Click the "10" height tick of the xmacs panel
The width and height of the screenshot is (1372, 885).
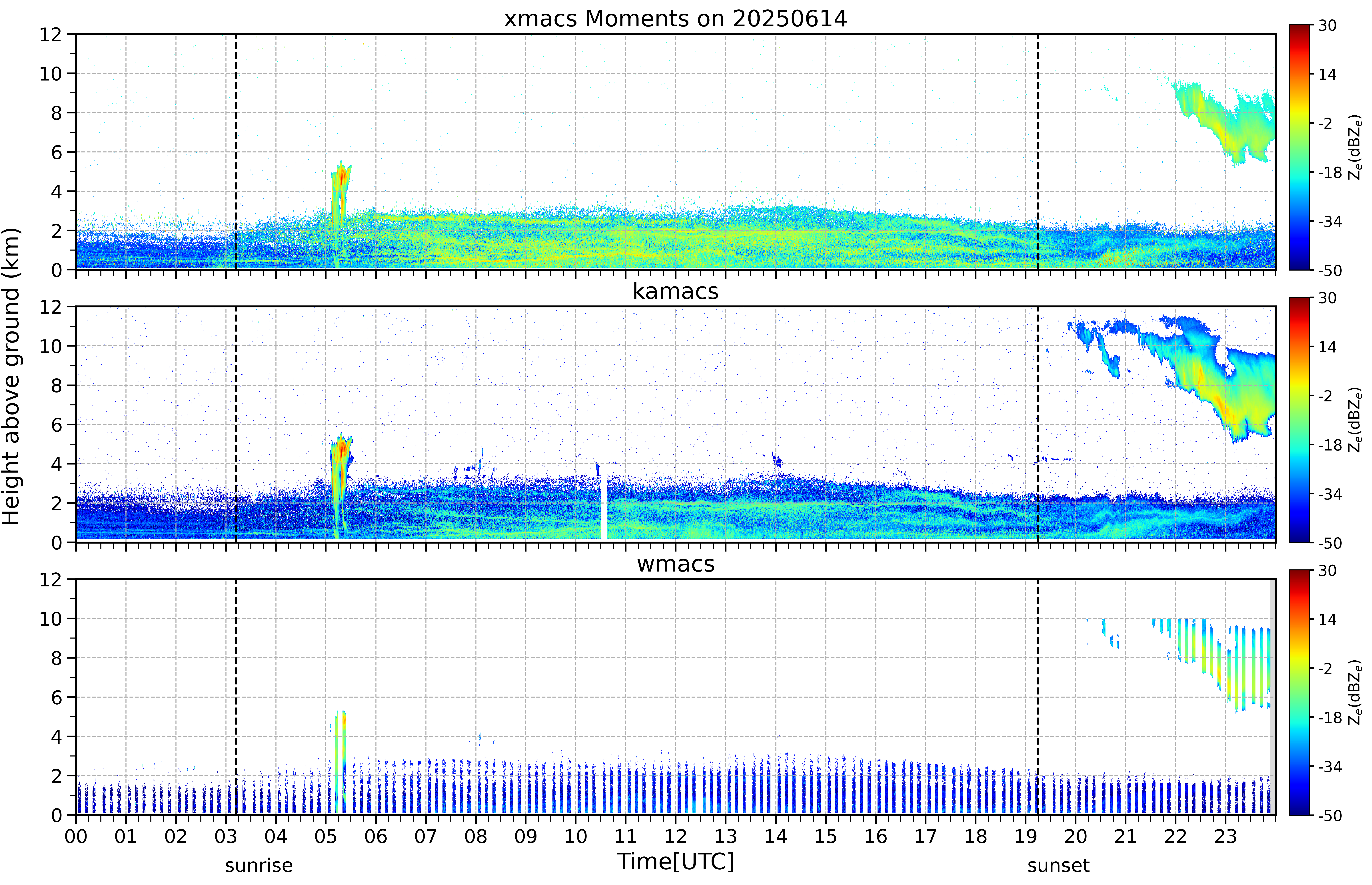click(51, 74)
